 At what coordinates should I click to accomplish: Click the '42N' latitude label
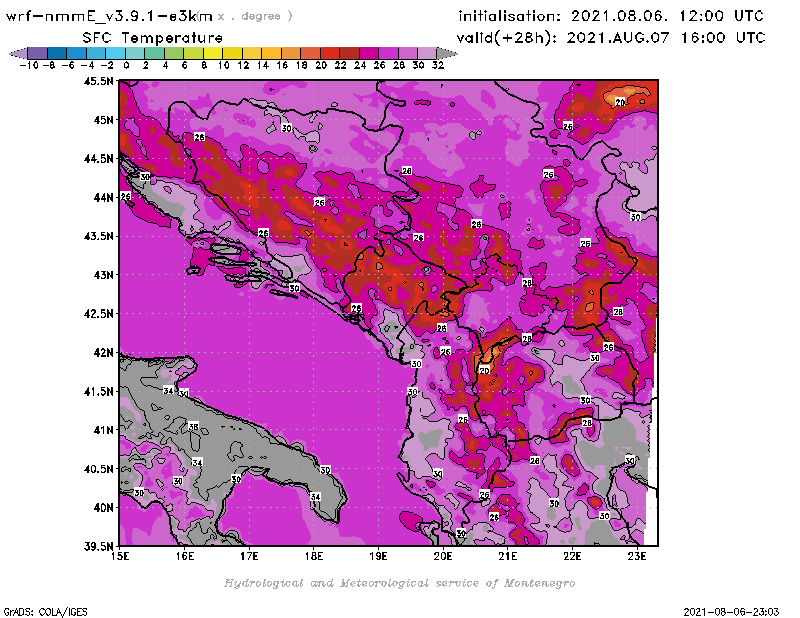(104, 353)
